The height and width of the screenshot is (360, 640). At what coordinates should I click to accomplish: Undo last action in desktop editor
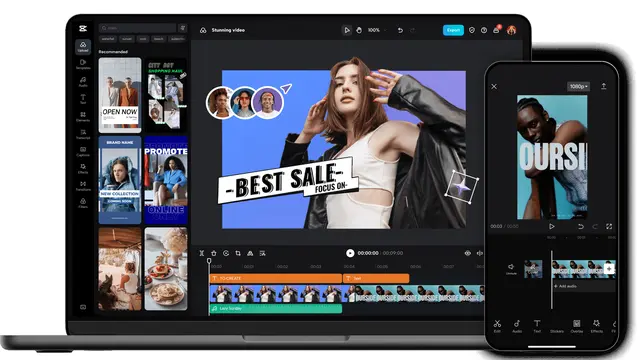[400, 30]
